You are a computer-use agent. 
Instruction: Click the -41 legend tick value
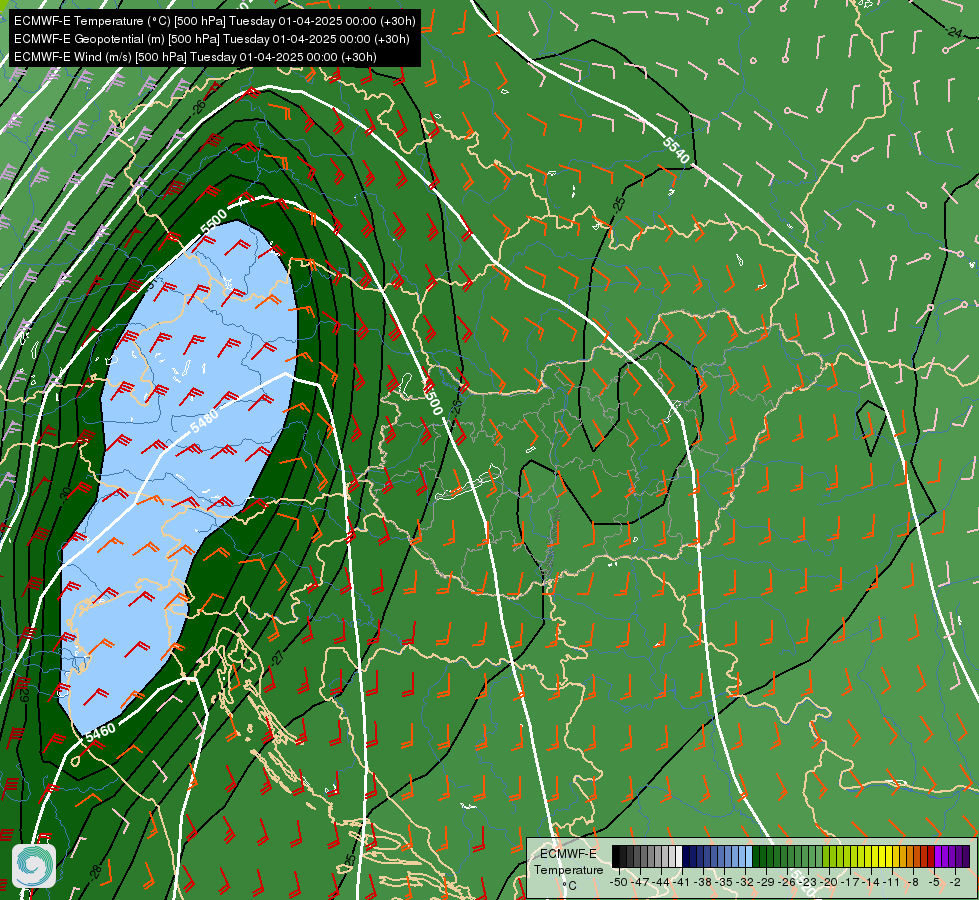pos(682,882)
